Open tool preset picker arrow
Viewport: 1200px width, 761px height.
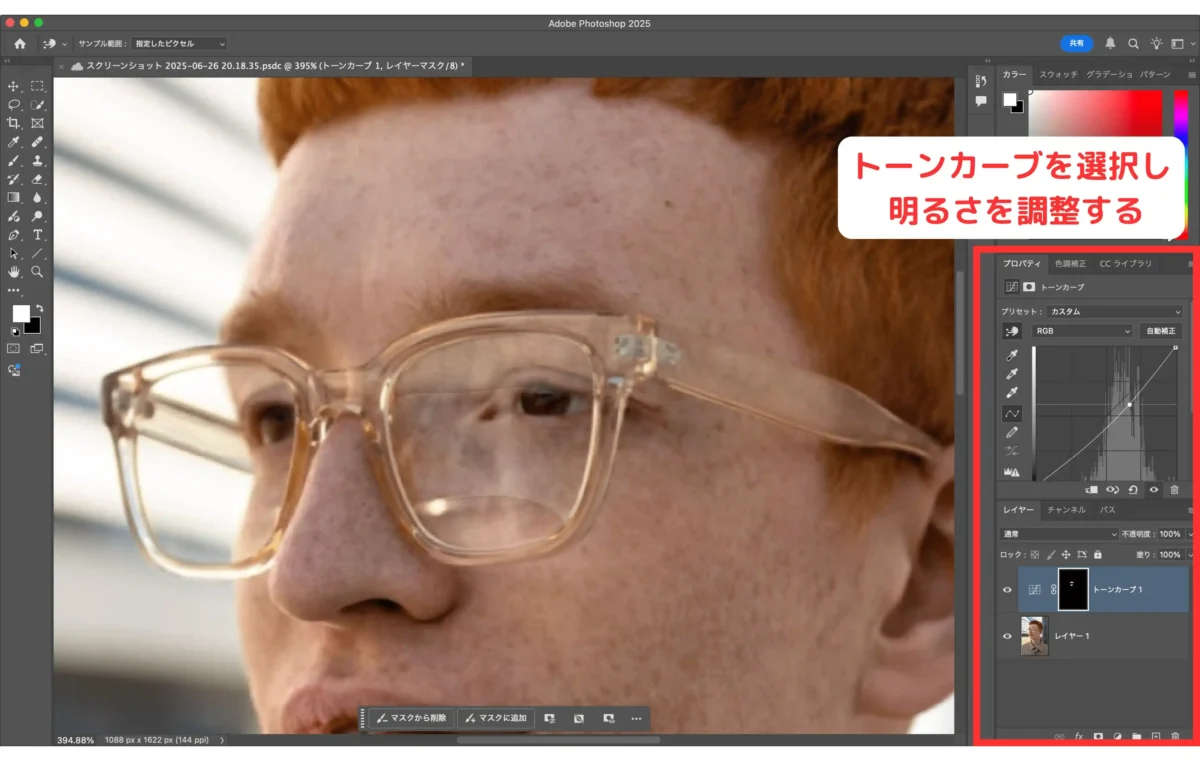click(65, 44)
